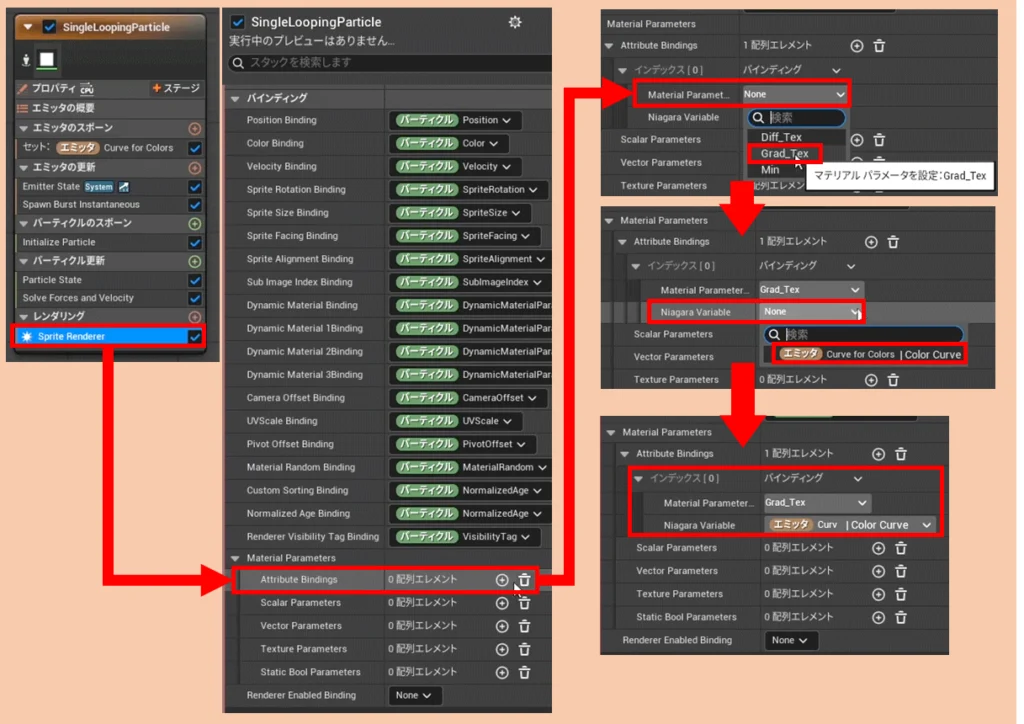Select Diff_Tex from the parameter list

781,137
